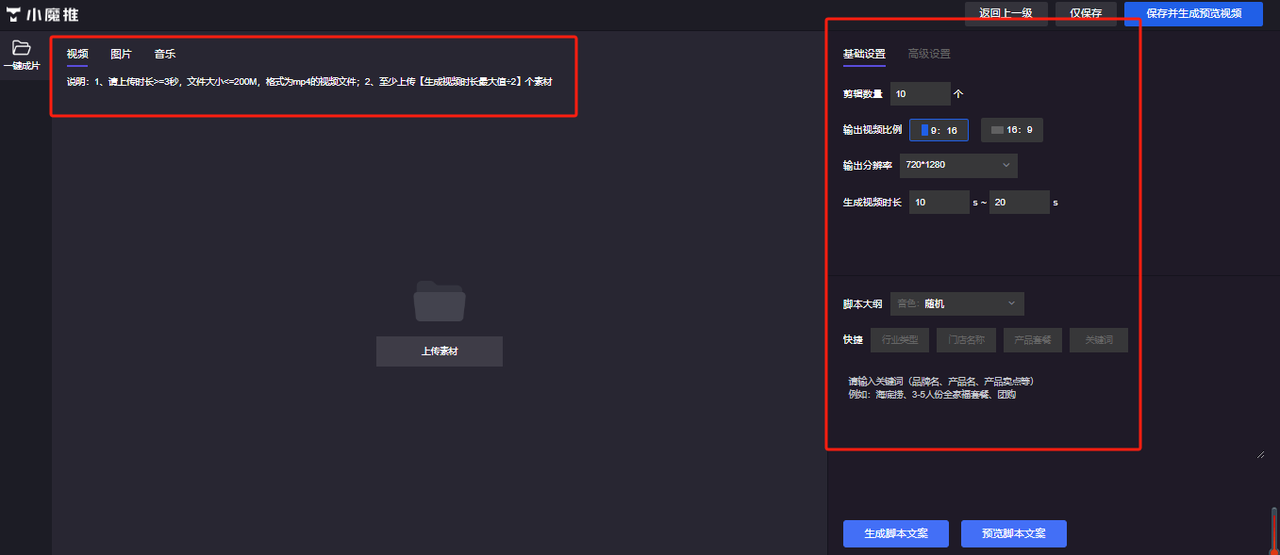
Task: Click the 剪辑数量 input field
Action: [920, 94]
